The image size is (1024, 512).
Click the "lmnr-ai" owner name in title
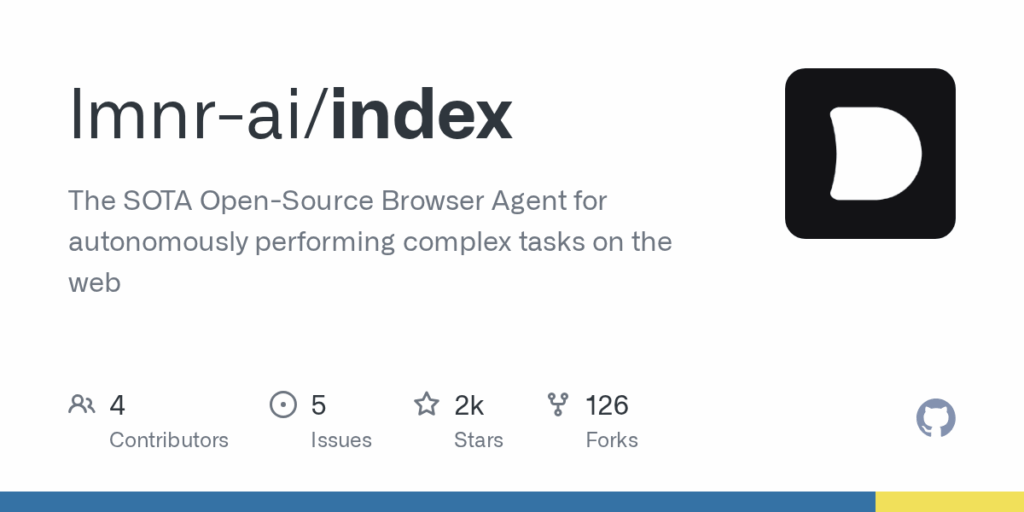pos(184,114)
